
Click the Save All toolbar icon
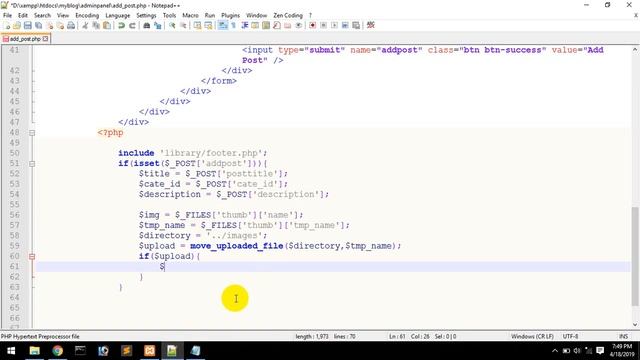click(38, 25)
